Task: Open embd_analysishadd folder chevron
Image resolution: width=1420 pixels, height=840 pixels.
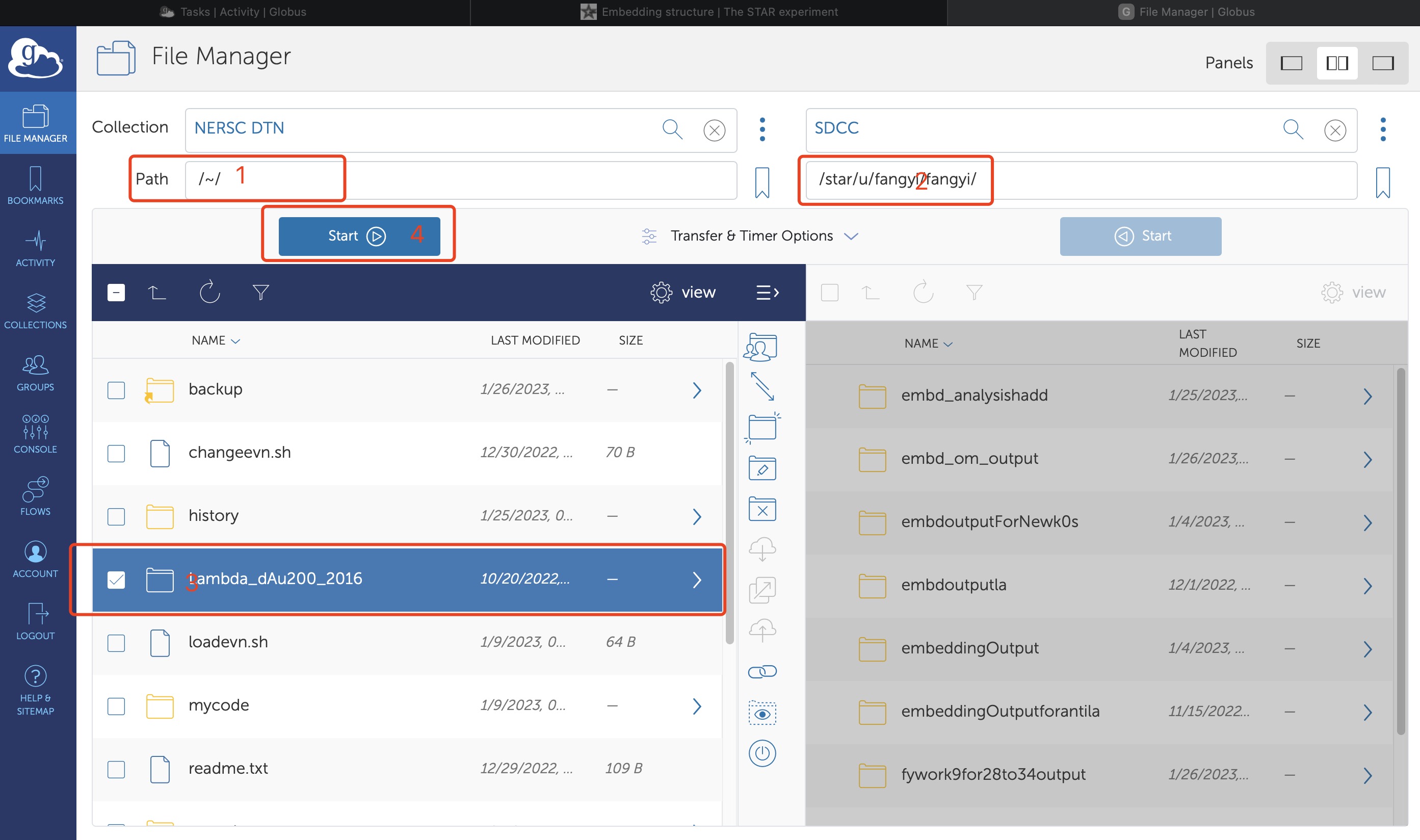Action: pos(1368,396)
